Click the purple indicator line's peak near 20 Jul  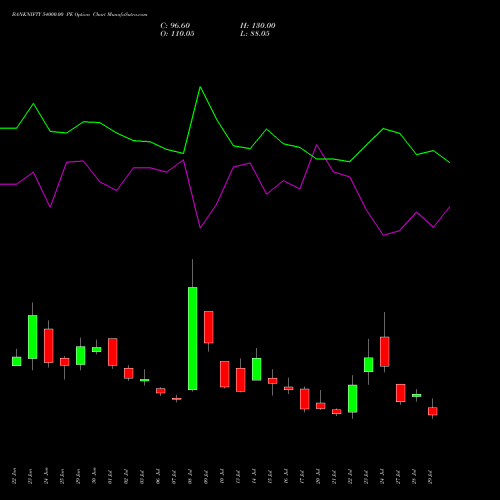[x=316, y=145]
